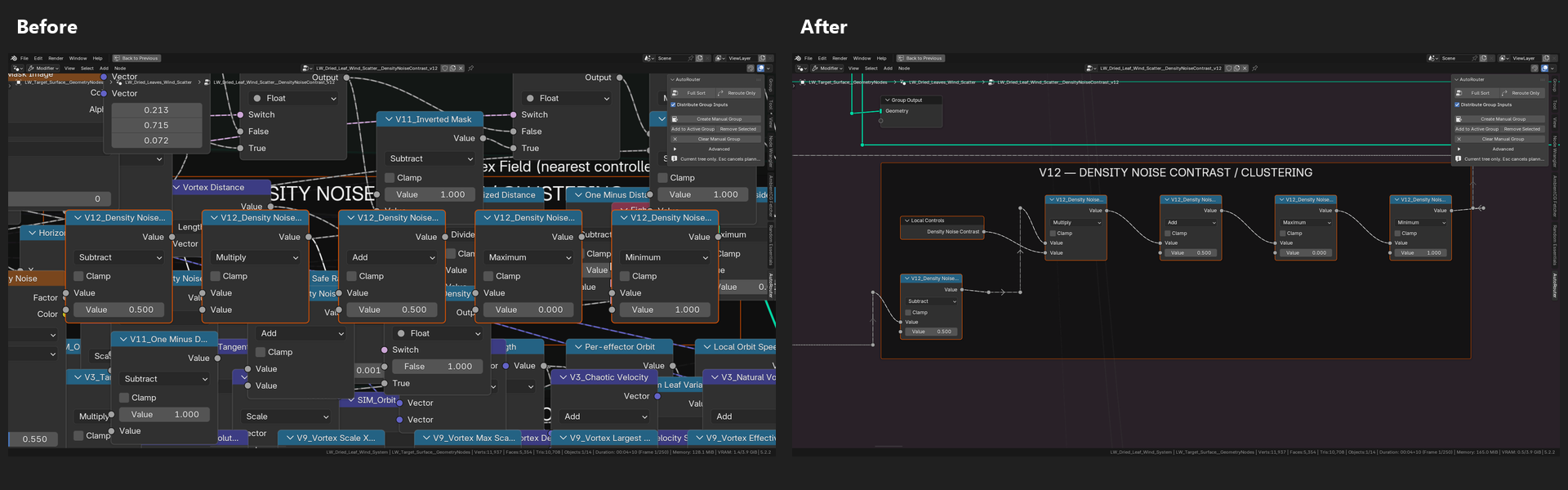1568x490 pixels.
Task: Toggle Distribute Group Inputs in the Before panel
Action: click(674, 105)
